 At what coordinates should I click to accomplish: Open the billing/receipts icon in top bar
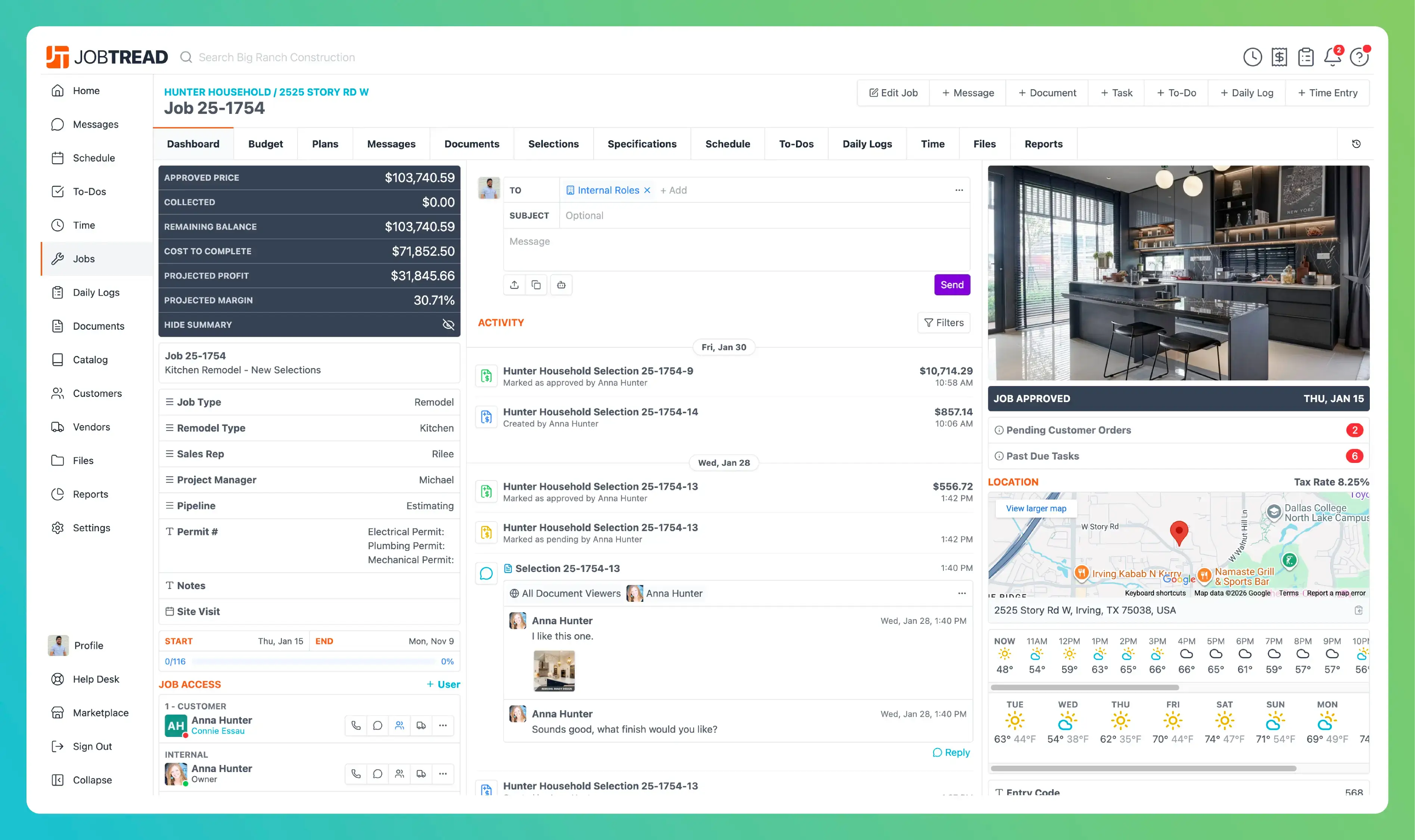click(x=1279, y=57)
